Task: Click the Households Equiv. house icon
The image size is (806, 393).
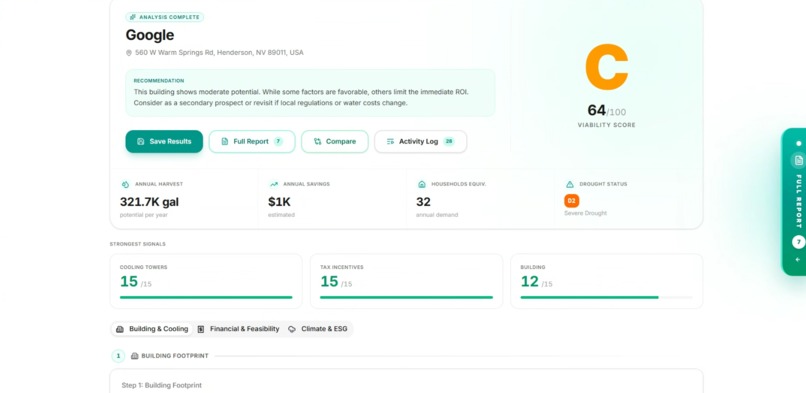Action: click(422, 184)
